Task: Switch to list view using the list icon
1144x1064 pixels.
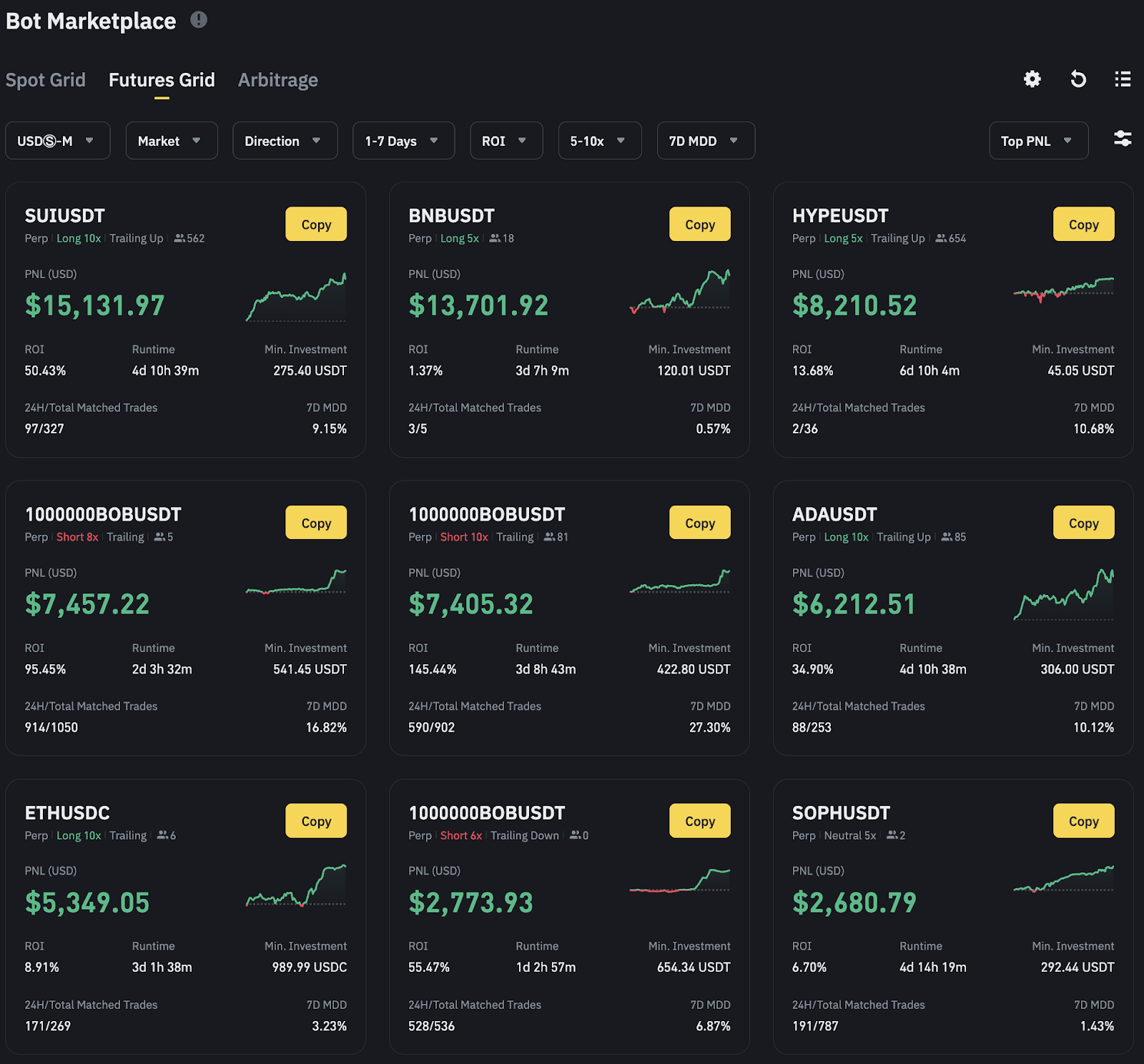Action: pyautogui.click(x=1122, y=79)
